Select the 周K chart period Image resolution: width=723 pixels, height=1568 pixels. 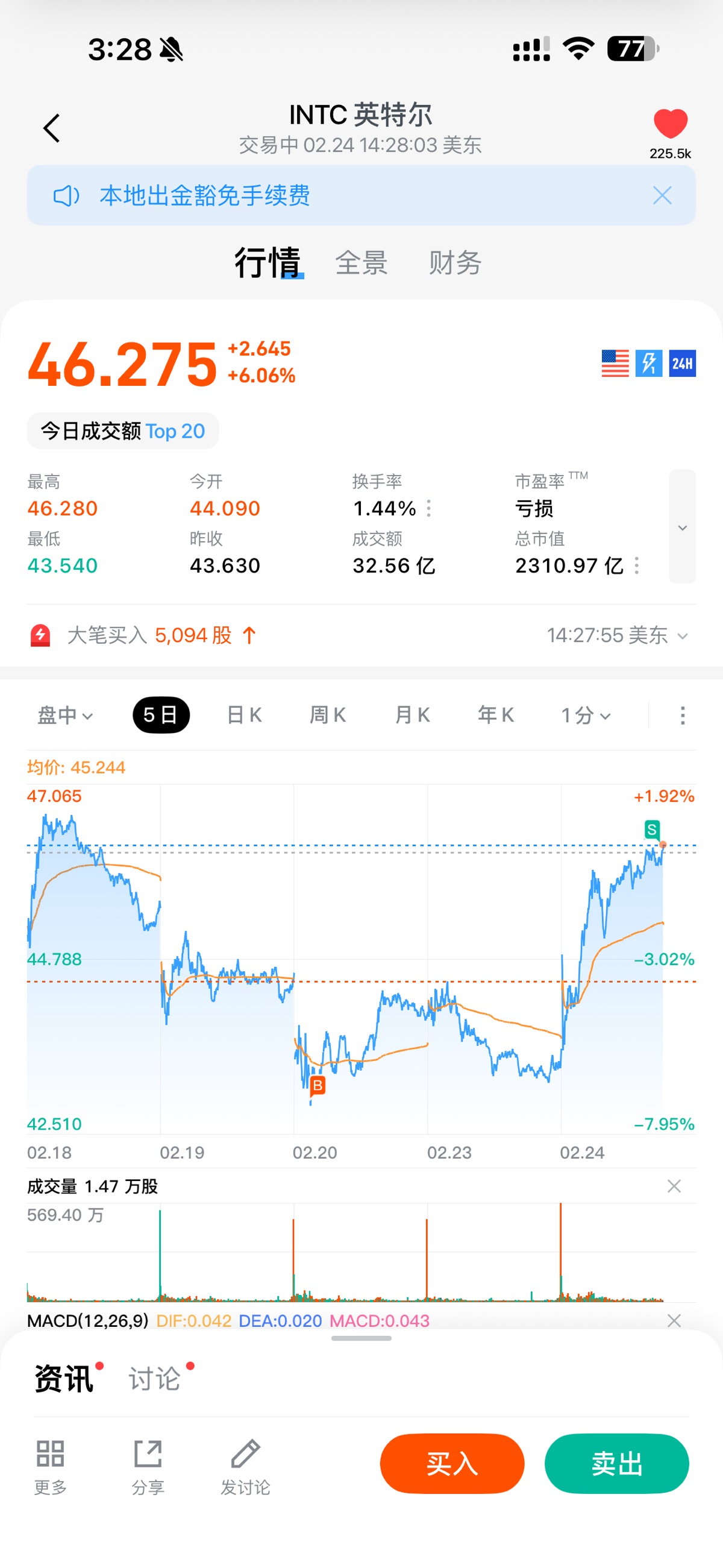328,715
